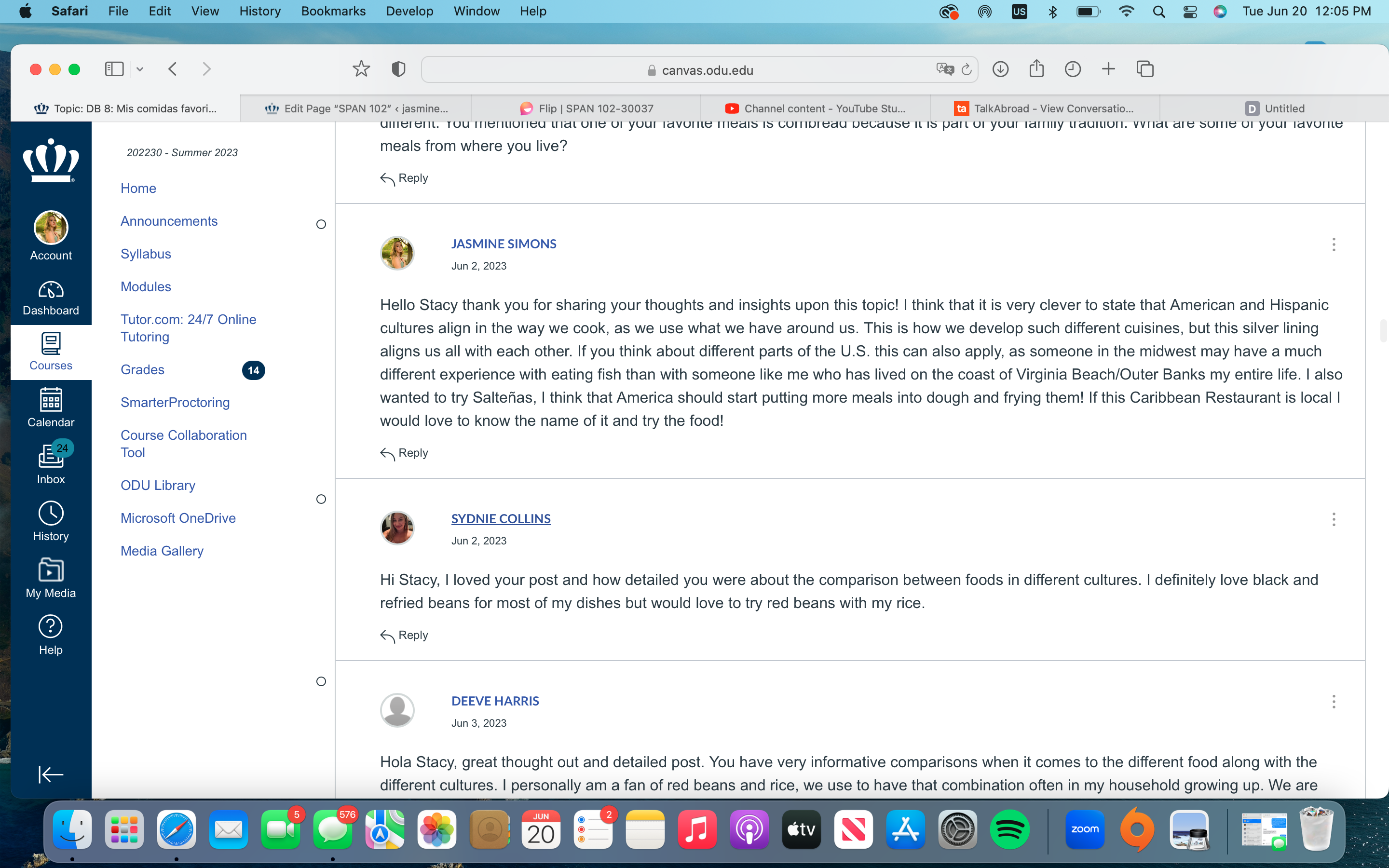1389x868 pixels.
Task: Launch System Settings from the Dock
Action: pyautogui.click(x=957, y=829)
